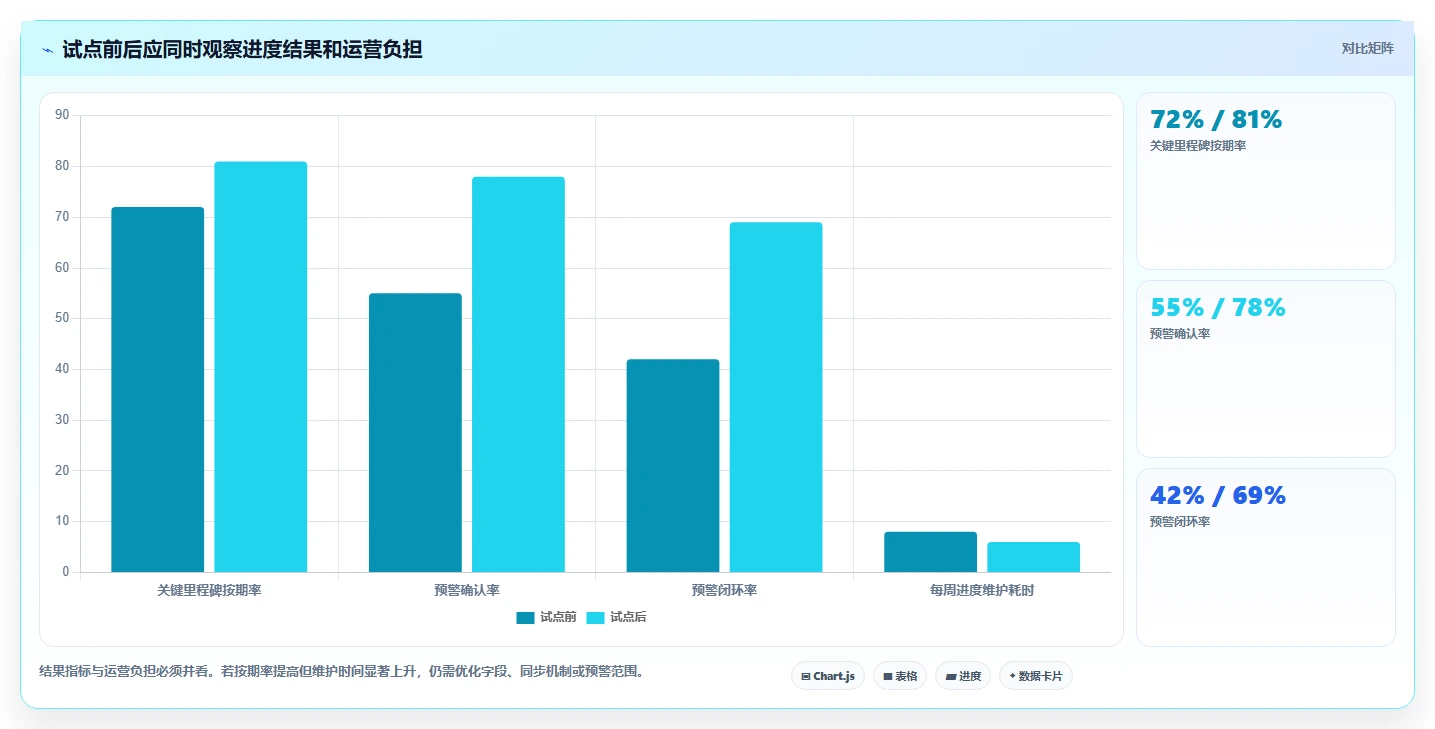This screenshot has width=1435, height=729.
Task: Click the 试点后 bar for 关键里程碑按期率
Action: (261, 367)
